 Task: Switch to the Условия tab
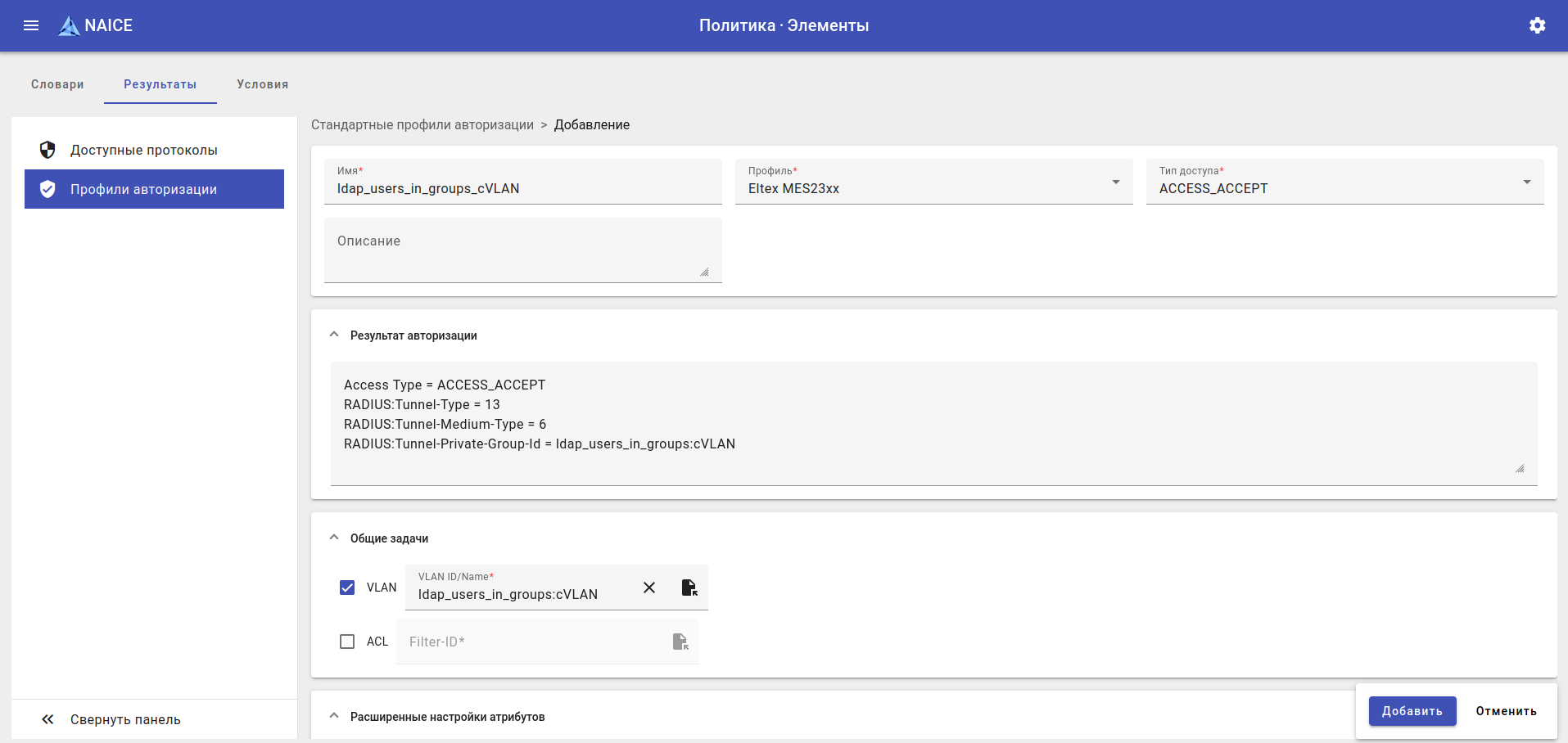point(262,84)
